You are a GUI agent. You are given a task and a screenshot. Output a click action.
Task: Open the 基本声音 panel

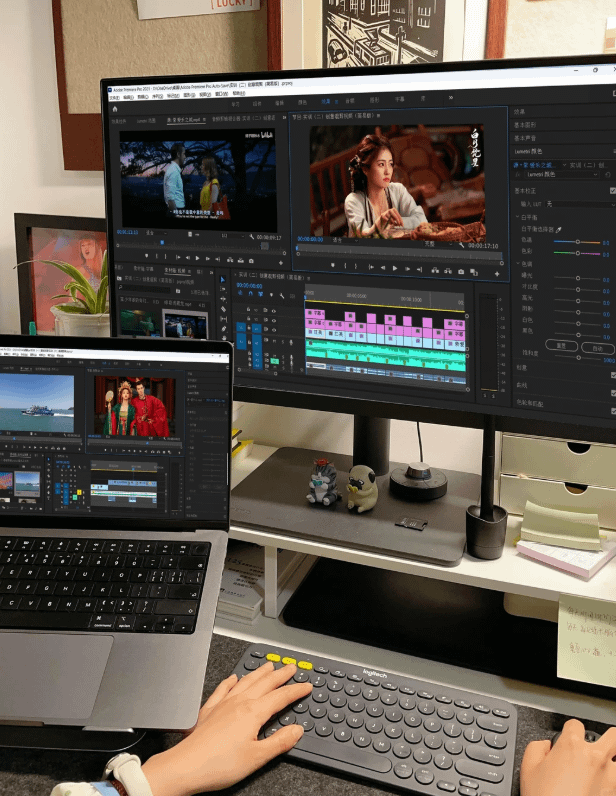(x=525, y=138)
